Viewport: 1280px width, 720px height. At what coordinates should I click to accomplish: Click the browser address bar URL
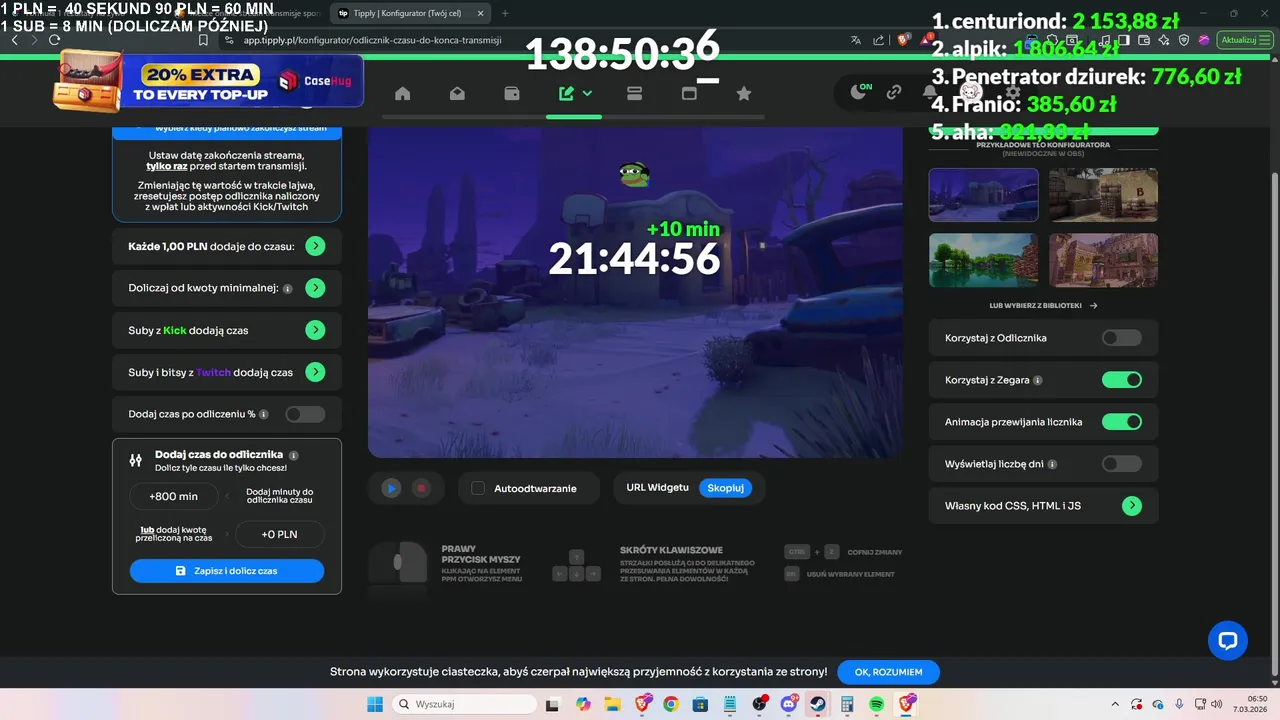[372, 40]
